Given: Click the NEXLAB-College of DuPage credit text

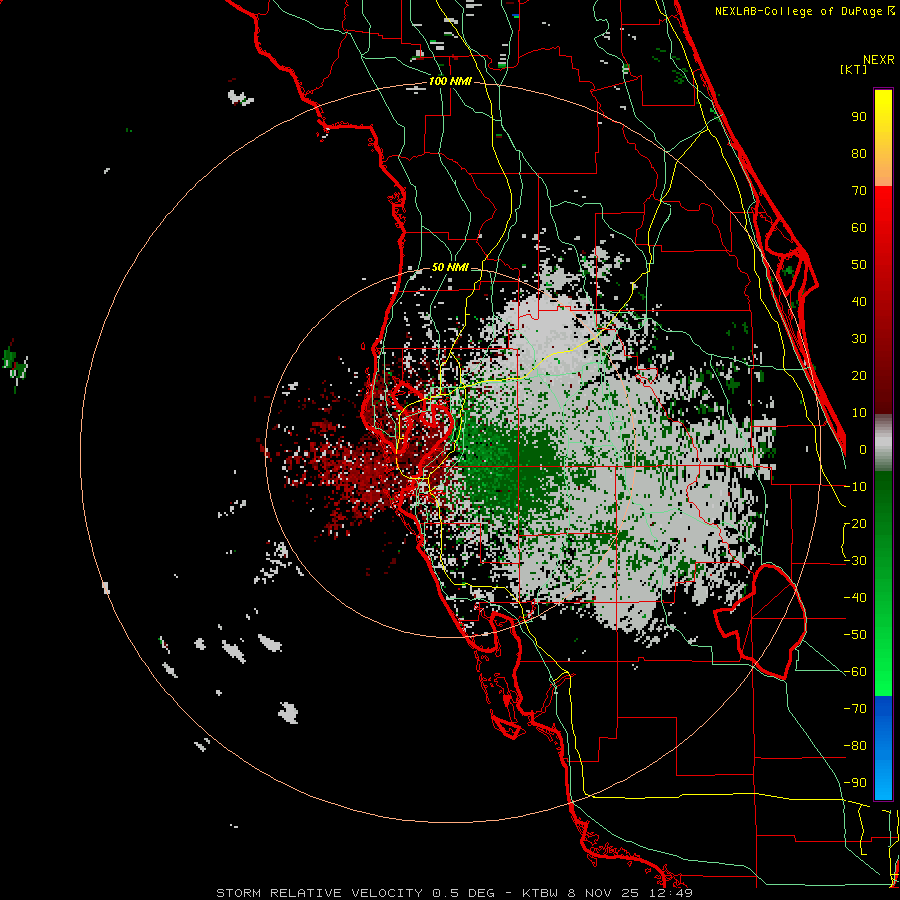Looking at the screenshot, I should 804,11.
